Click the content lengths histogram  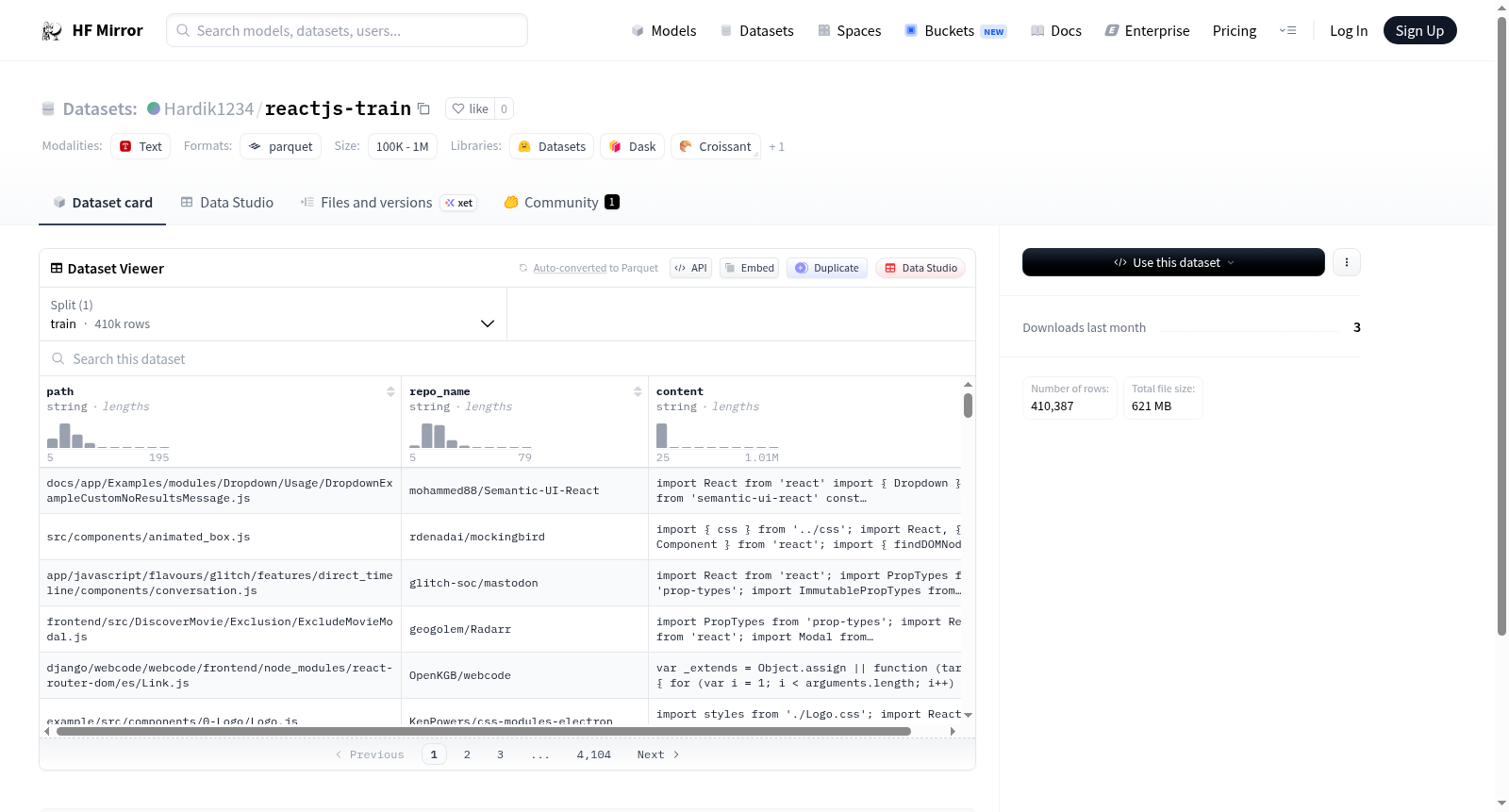[x=718, y=436]
